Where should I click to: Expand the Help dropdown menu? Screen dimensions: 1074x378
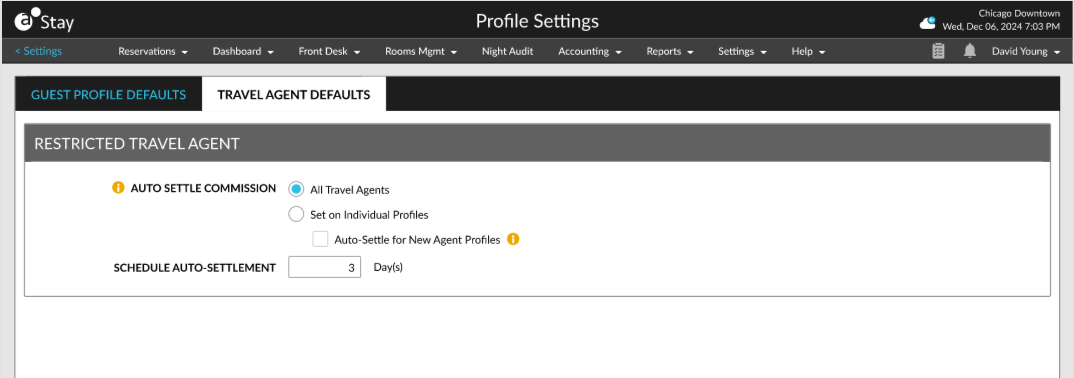(x=808, y=51)
